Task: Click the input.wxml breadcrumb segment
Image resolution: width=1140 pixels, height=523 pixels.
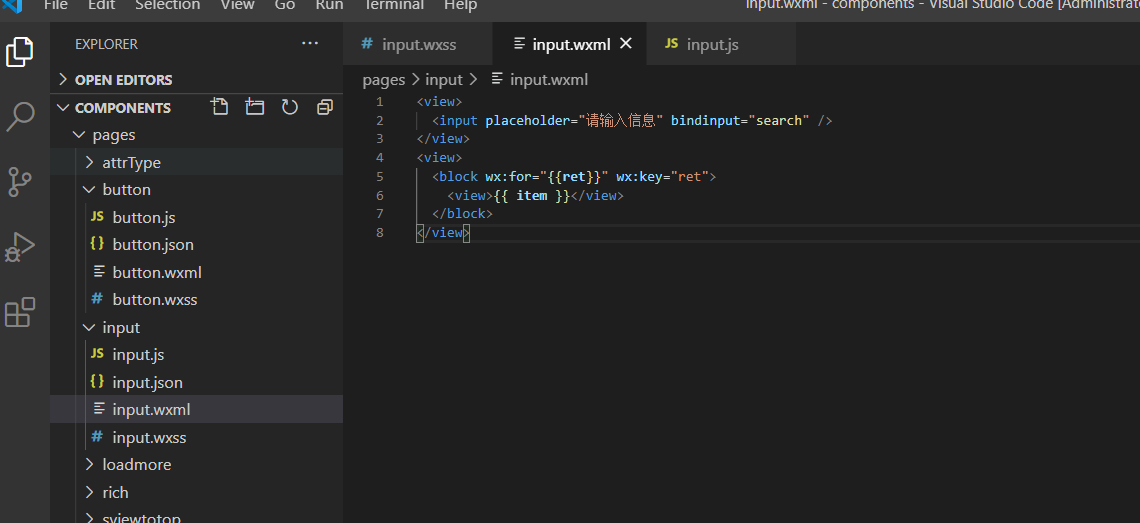Action: click(539, 79)
